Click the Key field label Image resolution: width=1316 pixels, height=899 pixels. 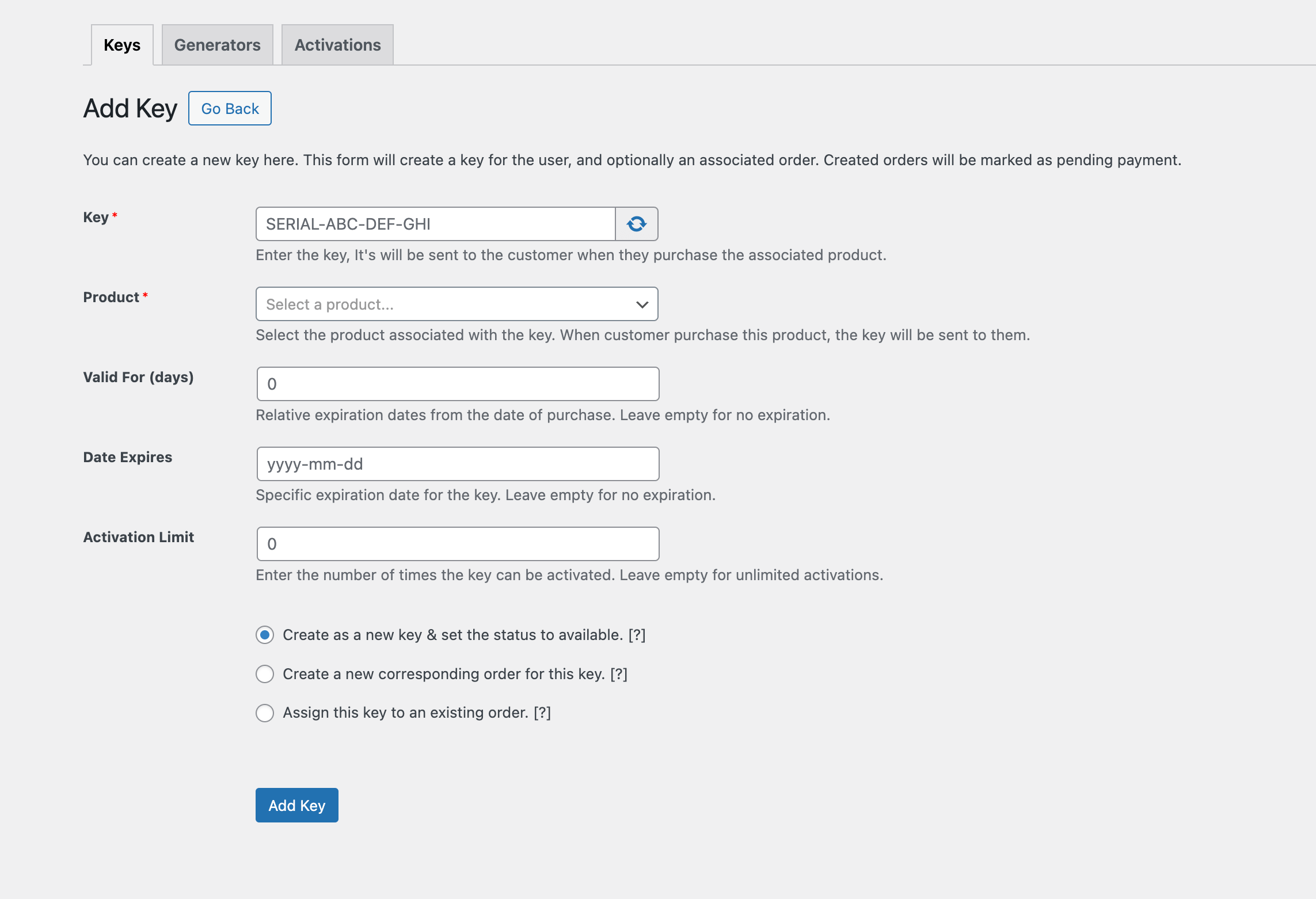pyautogui.click(x=96, y=217)
